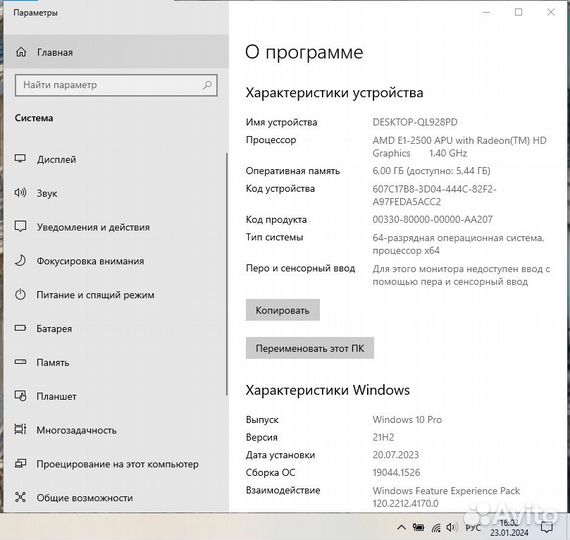
Task: Open Проецирование на этот компьютер
Action: click(116, 464)
